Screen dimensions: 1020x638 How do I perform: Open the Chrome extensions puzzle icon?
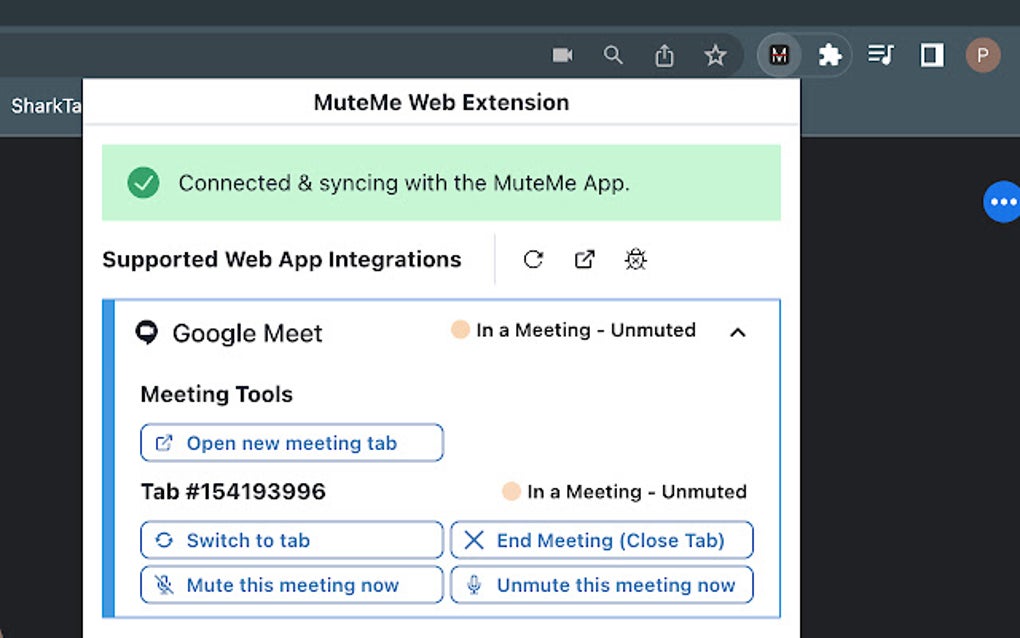pyautogui.click(x=830, y=55)
